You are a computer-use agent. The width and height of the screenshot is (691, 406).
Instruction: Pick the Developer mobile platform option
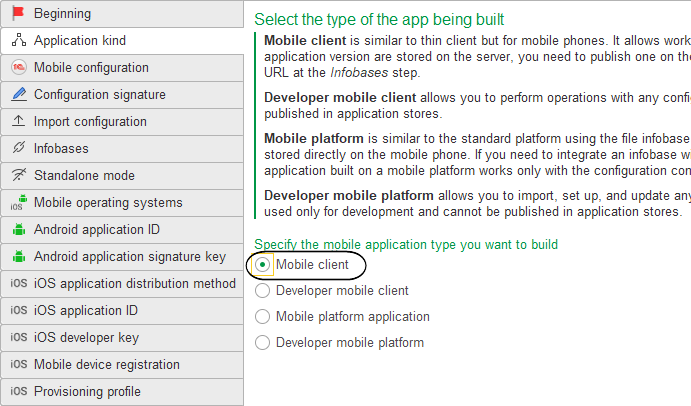263,343
